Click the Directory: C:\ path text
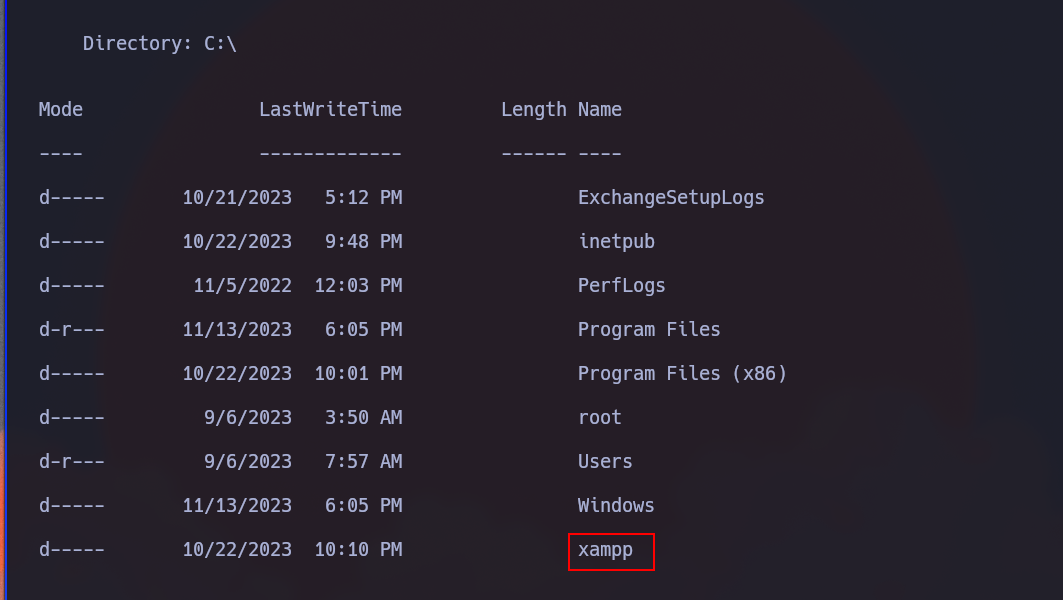 [159, 43]
